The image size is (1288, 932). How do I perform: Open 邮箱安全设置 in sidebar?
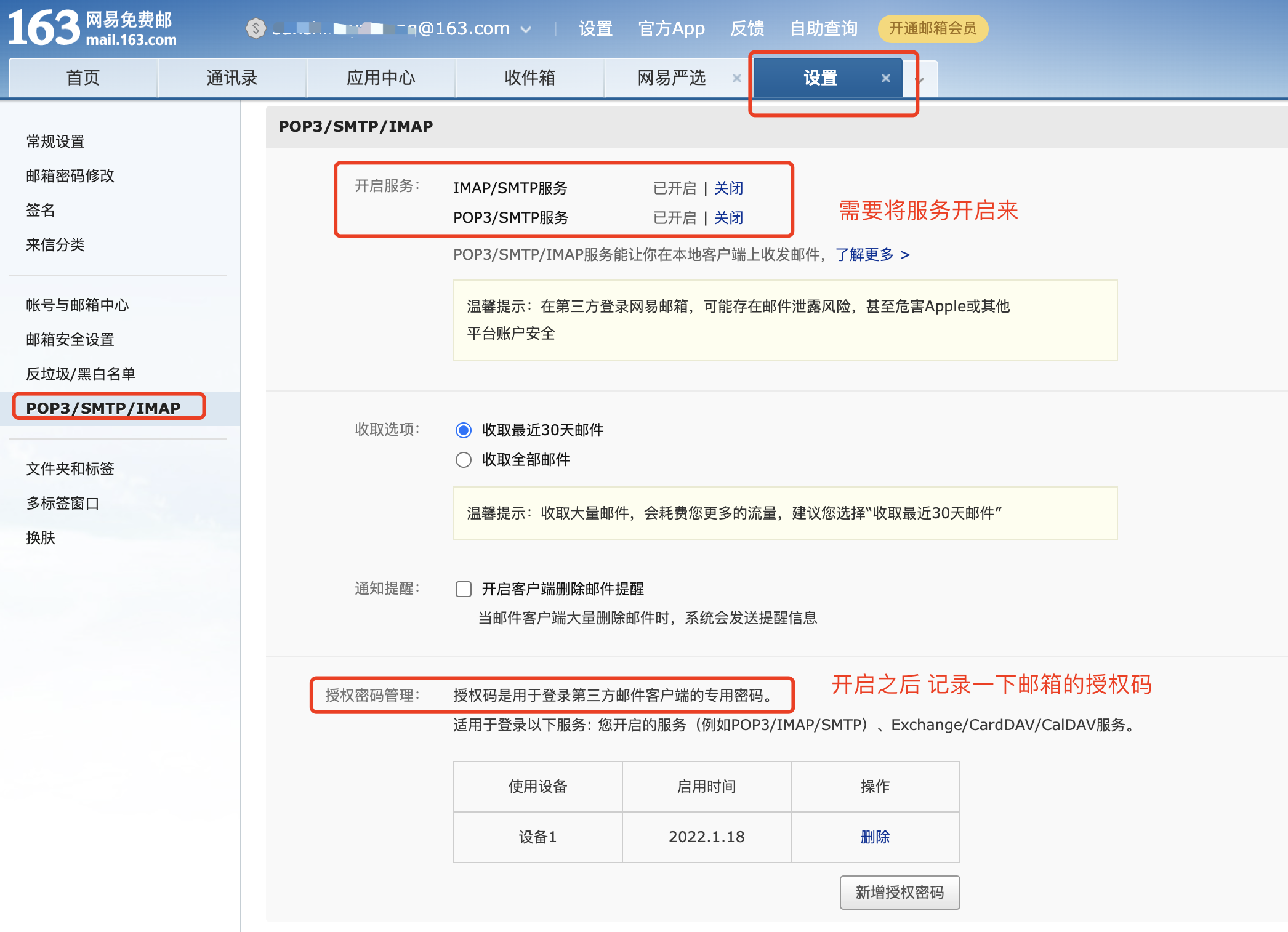(70, 339)
